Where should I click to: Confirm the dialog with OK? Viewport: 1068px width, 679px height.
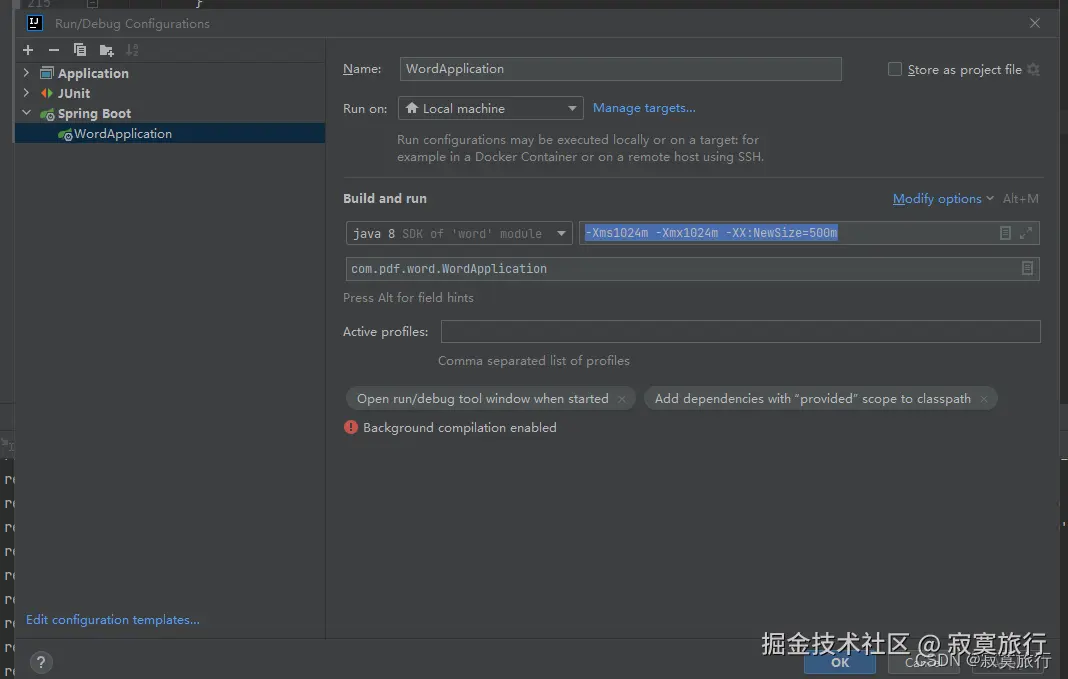(840, 662)
